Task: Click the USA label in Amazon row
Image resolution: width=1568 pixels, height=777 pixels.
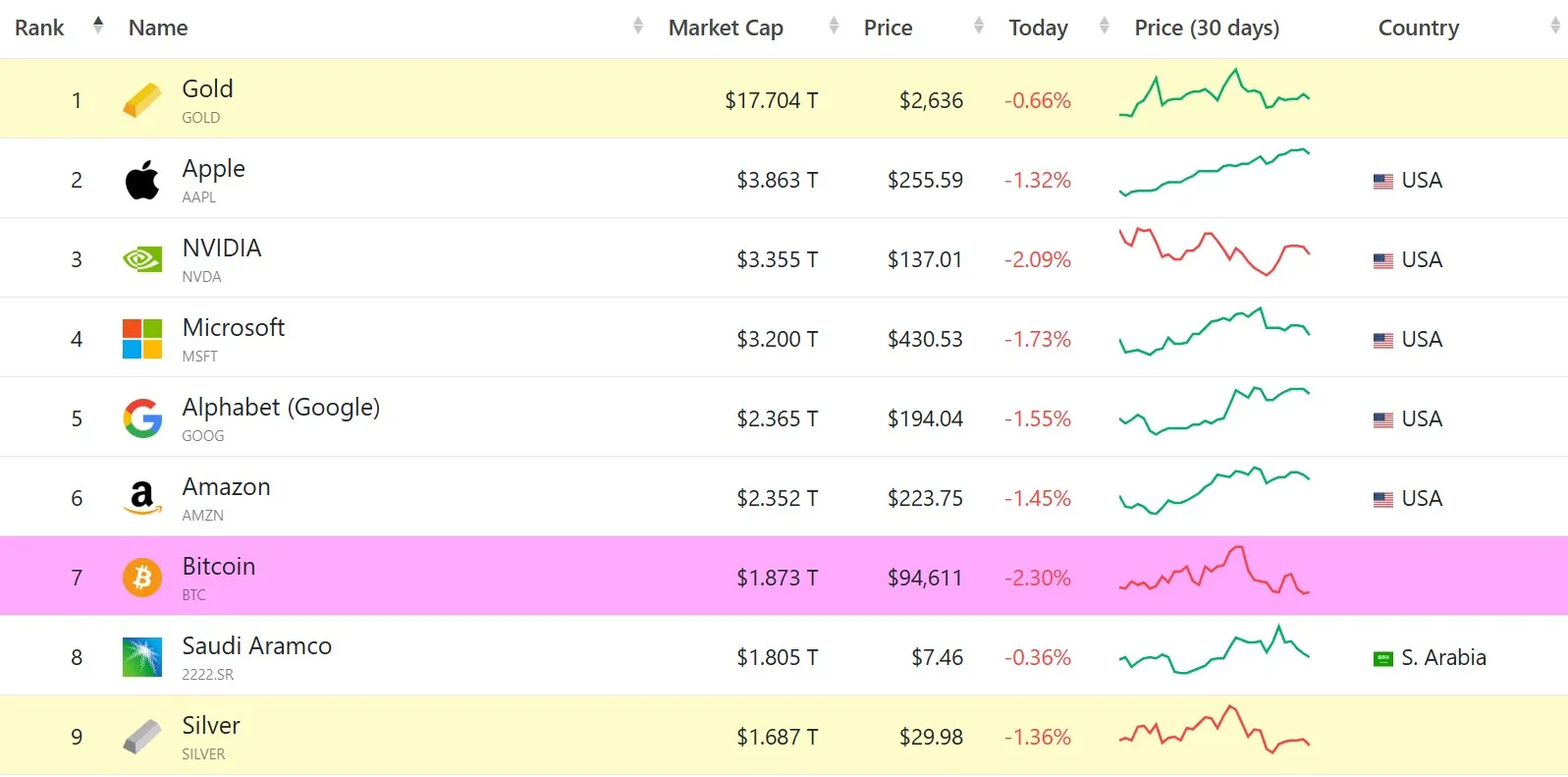Action: 1422,498
